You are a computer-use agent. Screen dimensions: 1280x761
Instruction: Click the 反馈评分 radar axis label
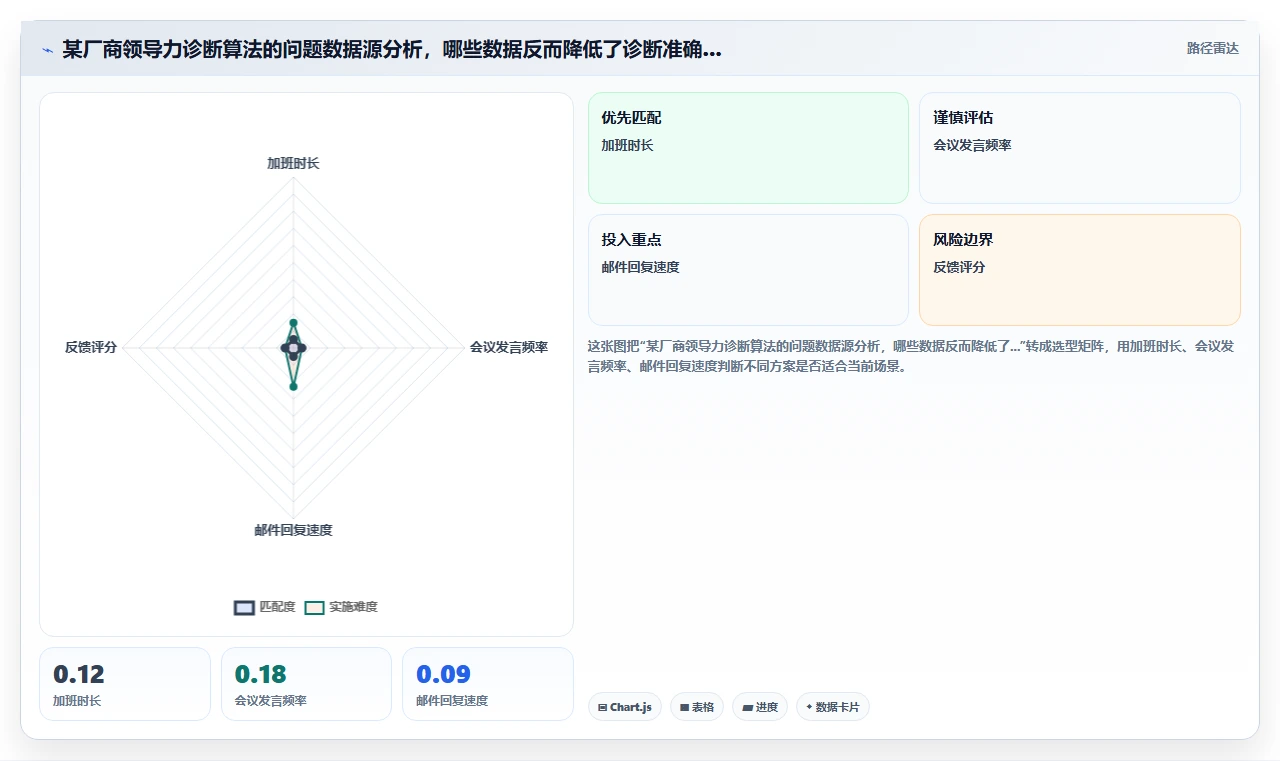[x=91, y=347]
